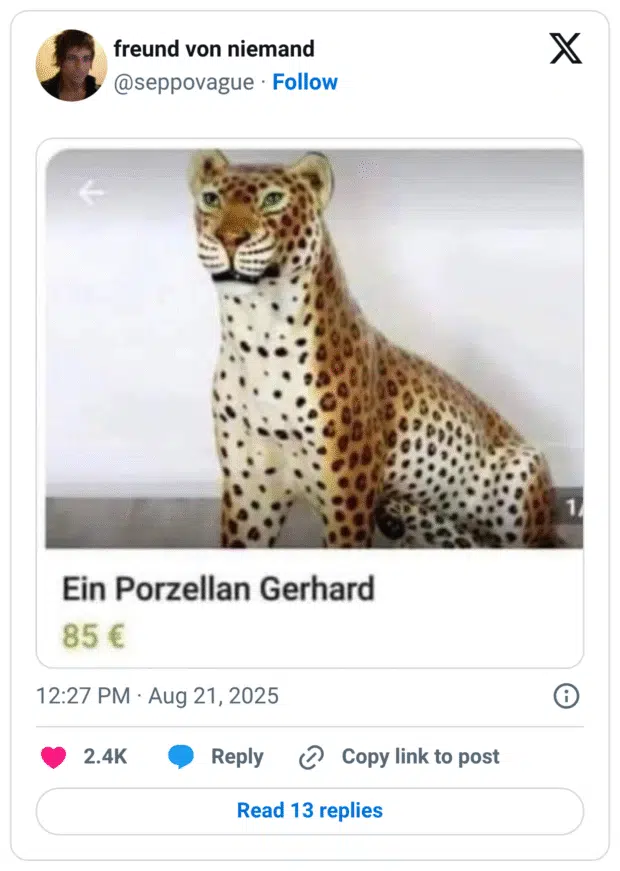
Task: Click the @seppovague handle
Action: 184,82
